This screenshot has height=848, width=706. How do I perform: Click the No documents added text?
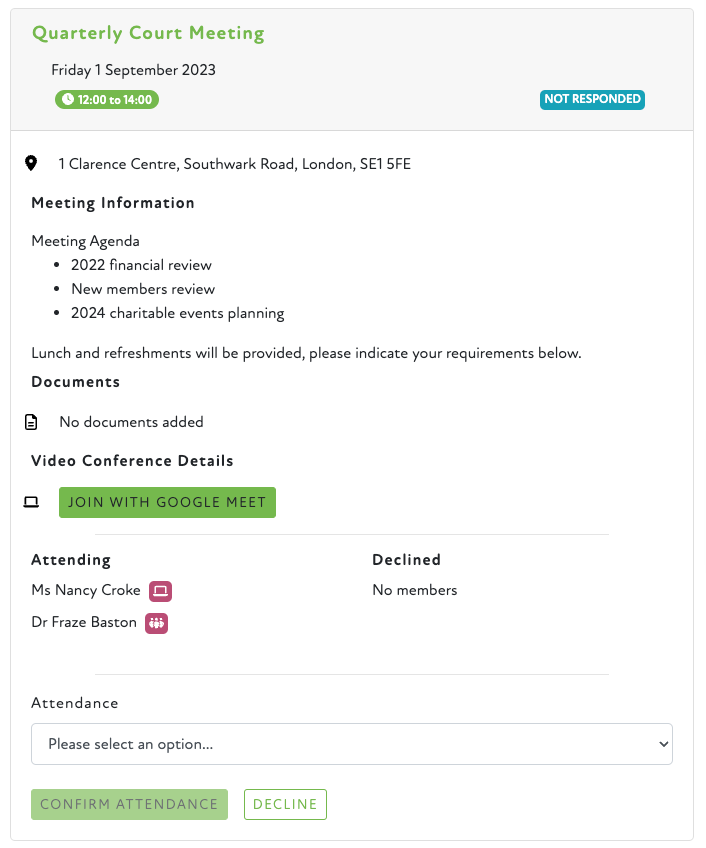(131, 422)
